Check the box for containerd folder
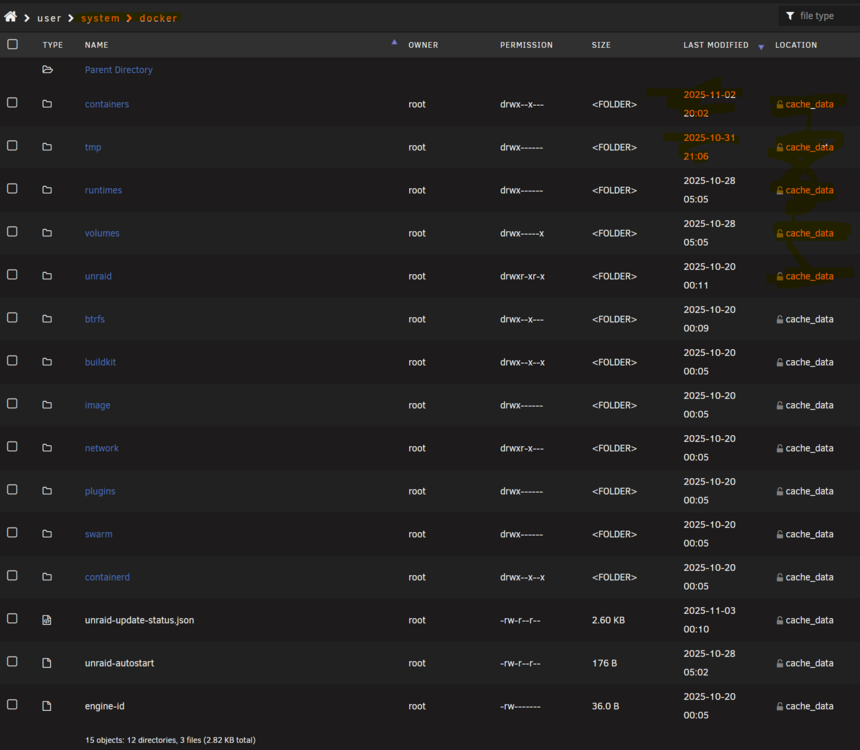The image size is (860, 750). click(12, 576)
